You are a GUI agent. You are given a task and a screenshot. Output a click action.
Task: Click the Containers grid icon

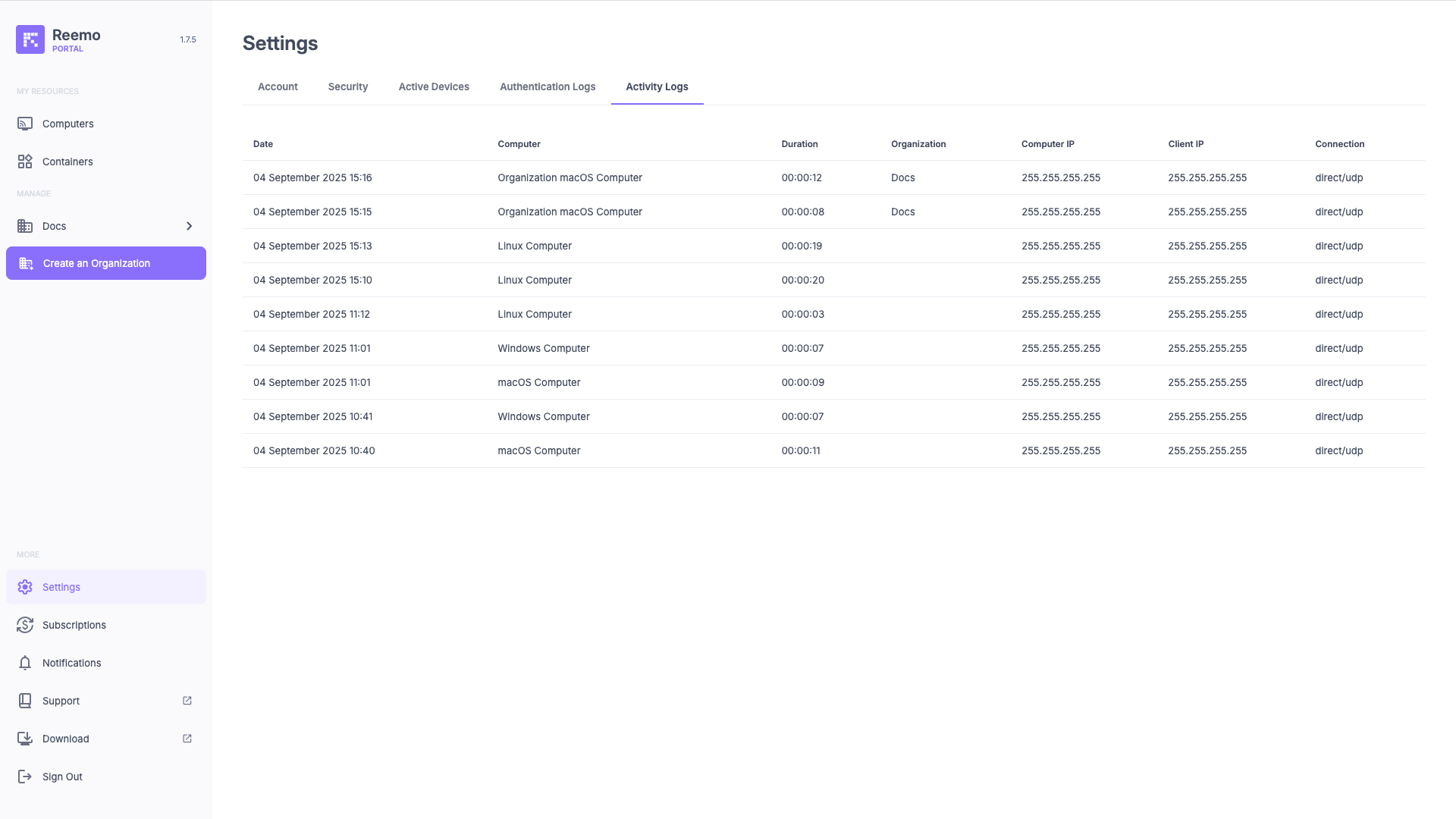[25, 162]
